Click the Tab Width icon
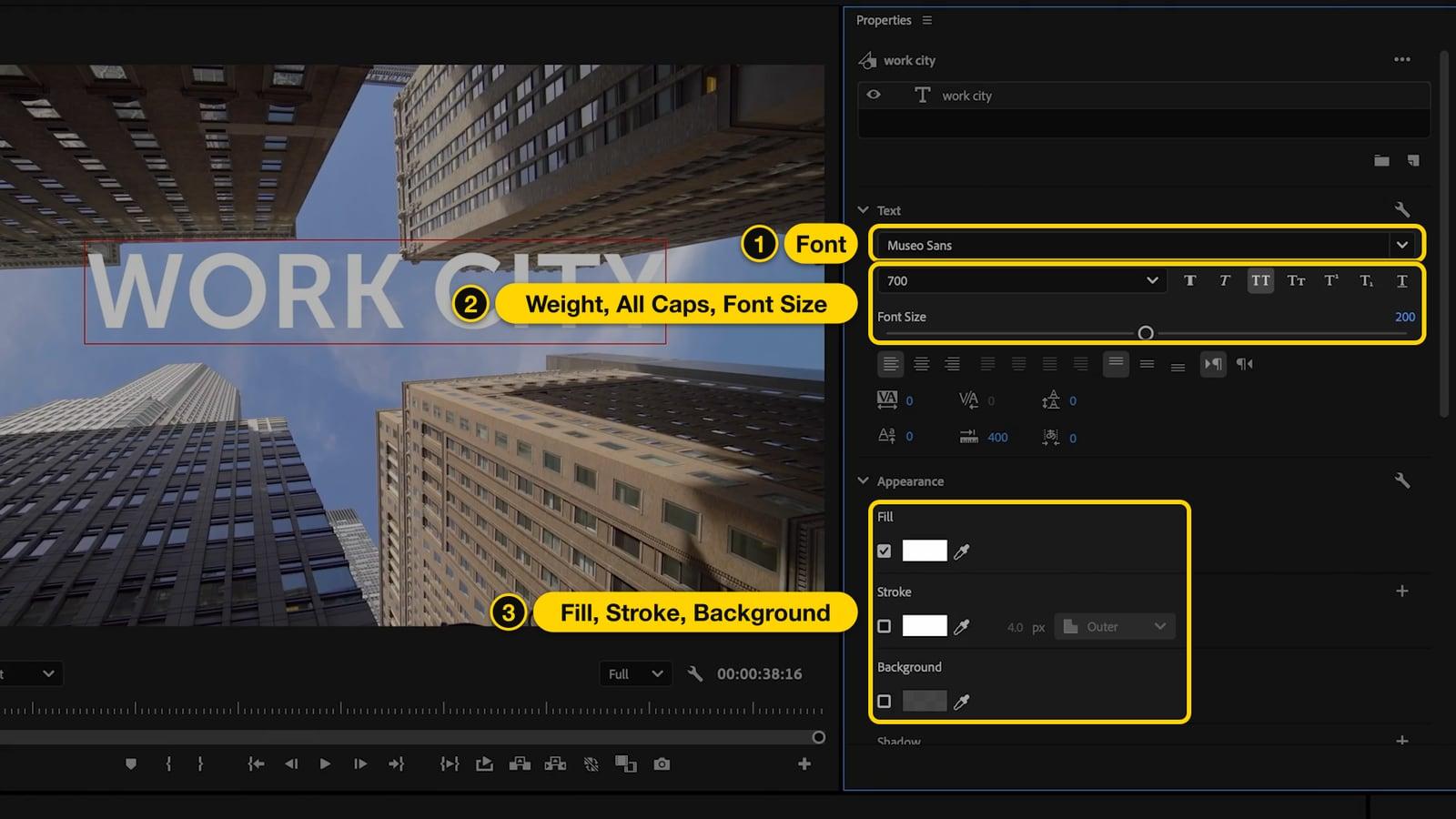1456x819 pixels. (969, 437)
